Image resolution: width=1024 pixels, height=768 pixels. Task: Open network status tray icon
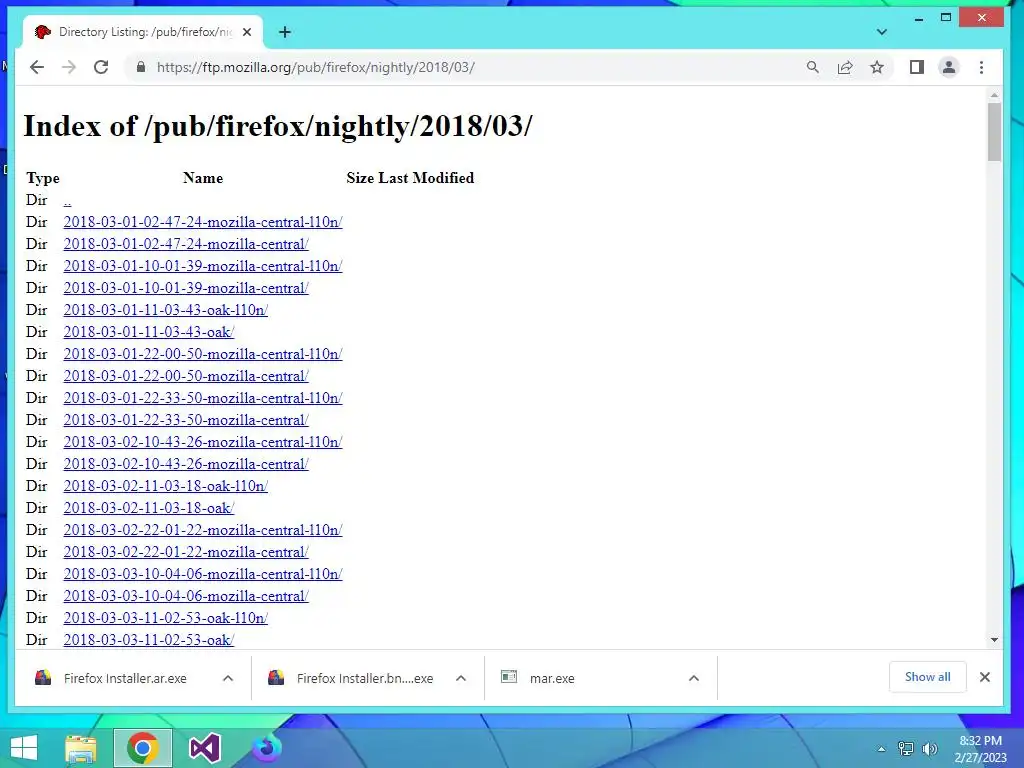click(906, 749)
